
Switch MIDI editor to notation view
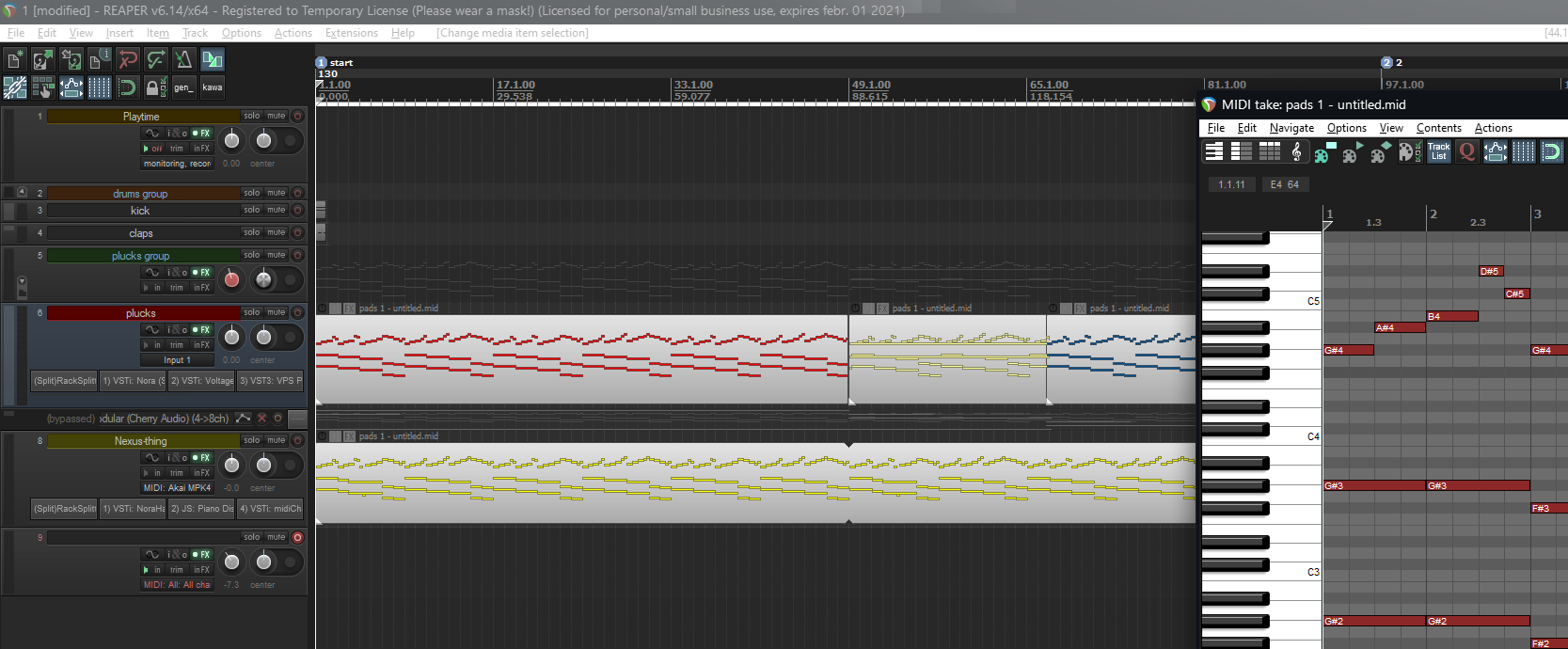tap(1297, 151)
